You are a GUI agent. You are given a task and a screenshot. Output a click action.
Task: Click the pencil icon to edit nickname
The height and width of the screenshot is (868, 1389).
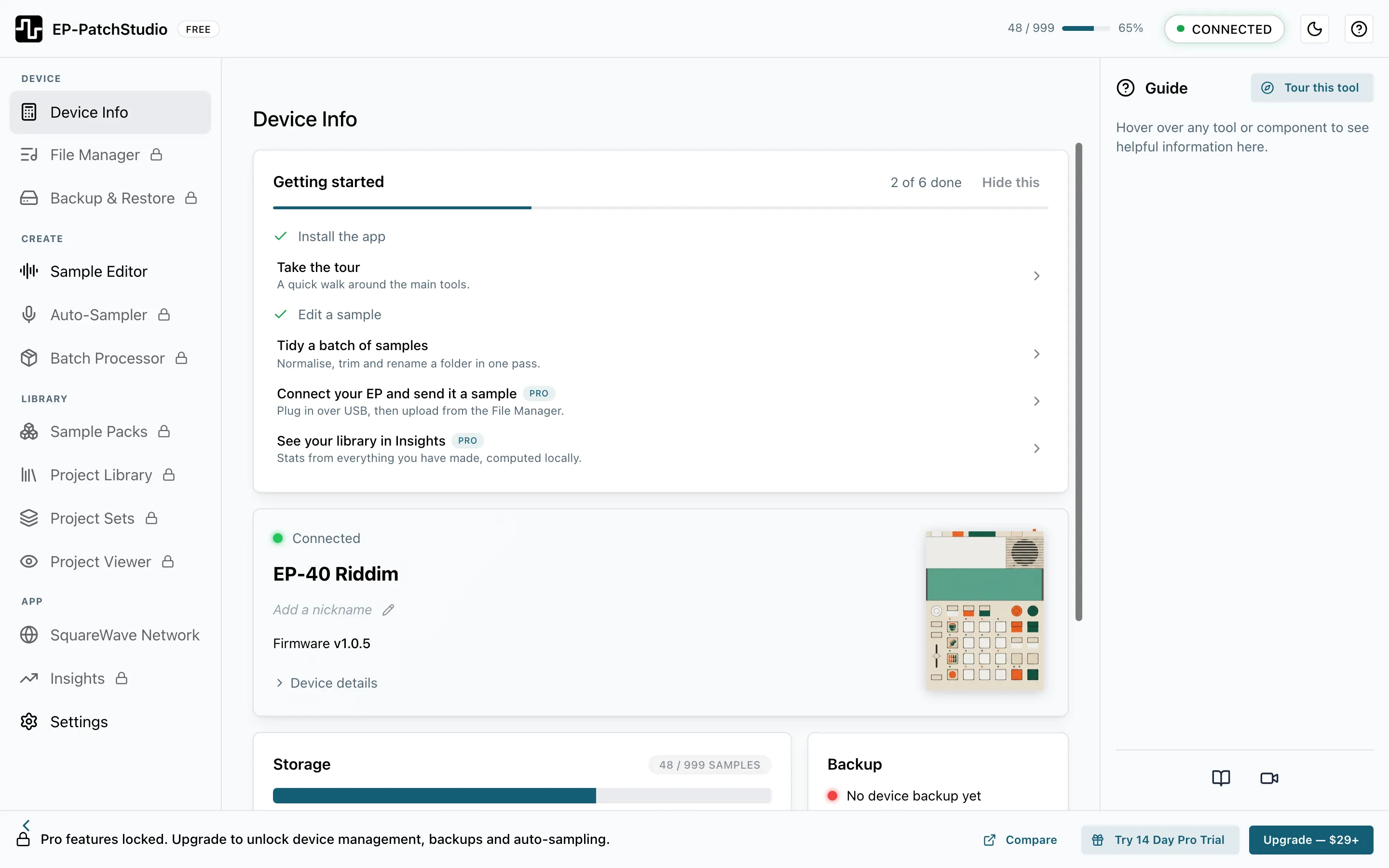click(x=389, y=610)
